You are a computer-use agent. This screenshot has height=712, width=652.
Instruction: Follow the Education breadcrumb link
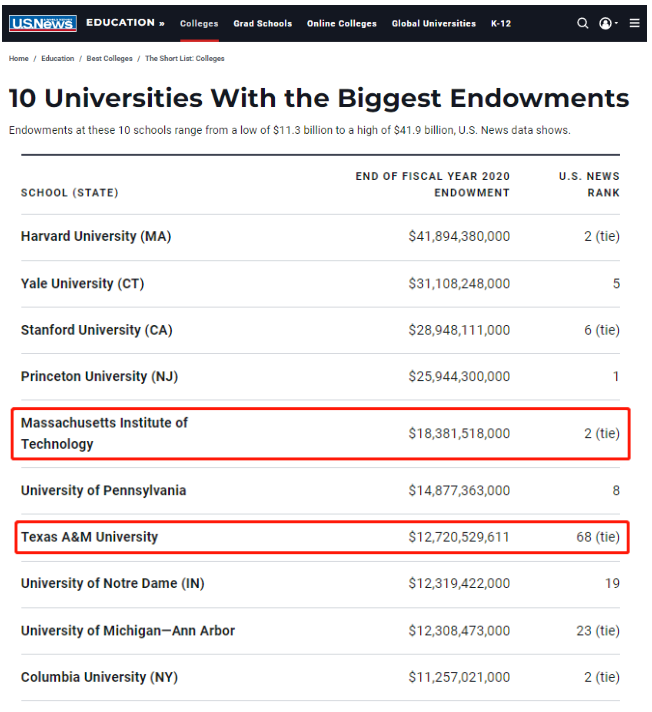tap(58, 59)
